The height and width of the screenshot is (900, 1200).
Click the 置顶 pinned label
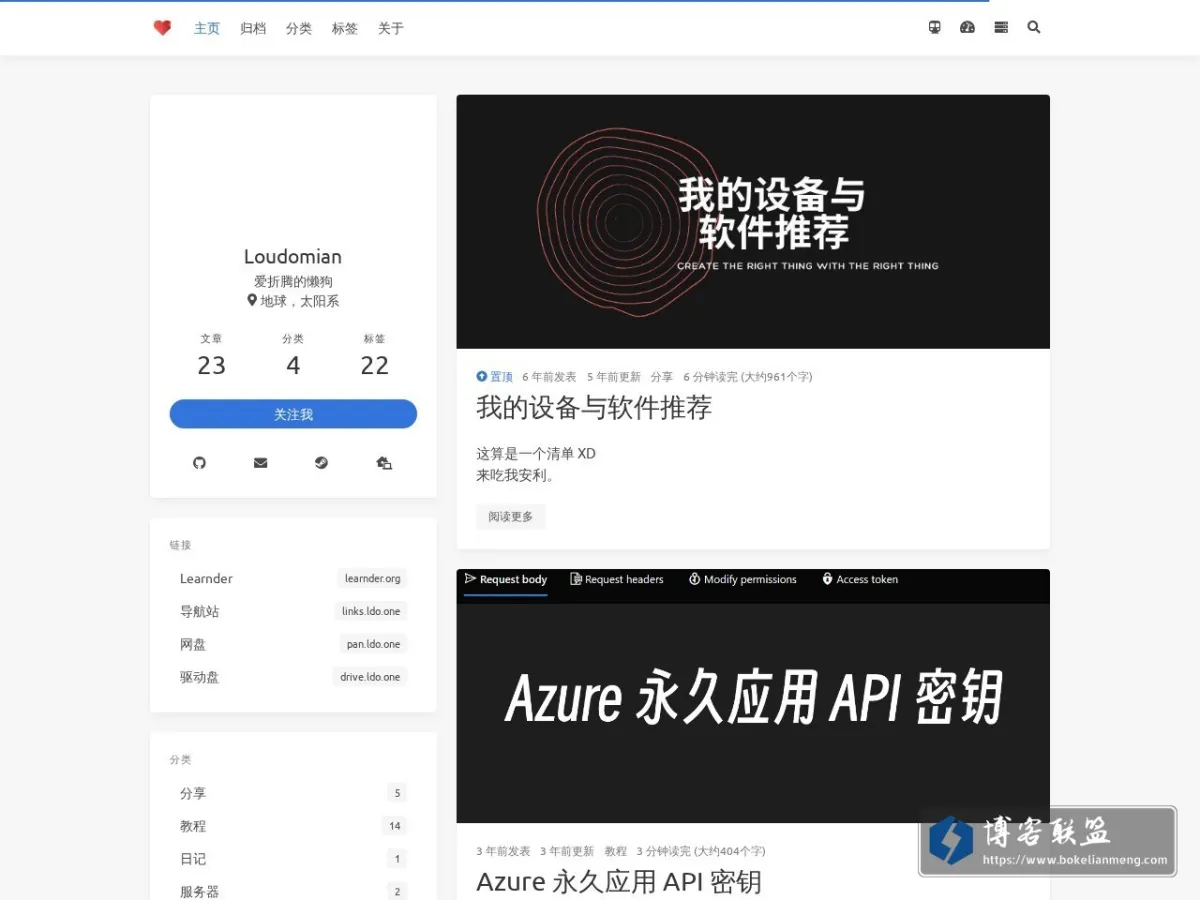coord(495,377)
